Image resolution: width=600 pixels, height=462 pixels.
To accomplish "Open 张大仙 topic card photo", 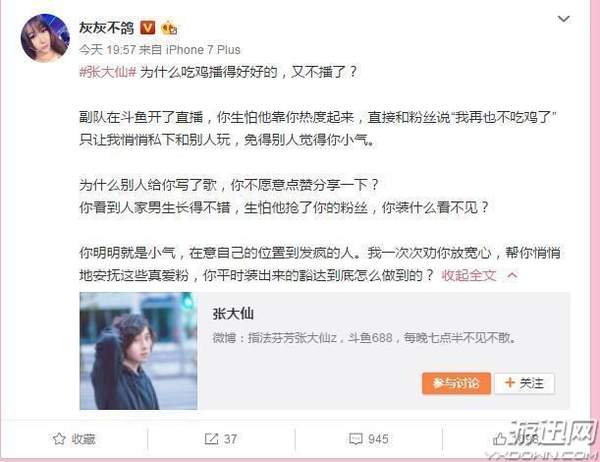I will pyautogui.click(x=139, y=351).
